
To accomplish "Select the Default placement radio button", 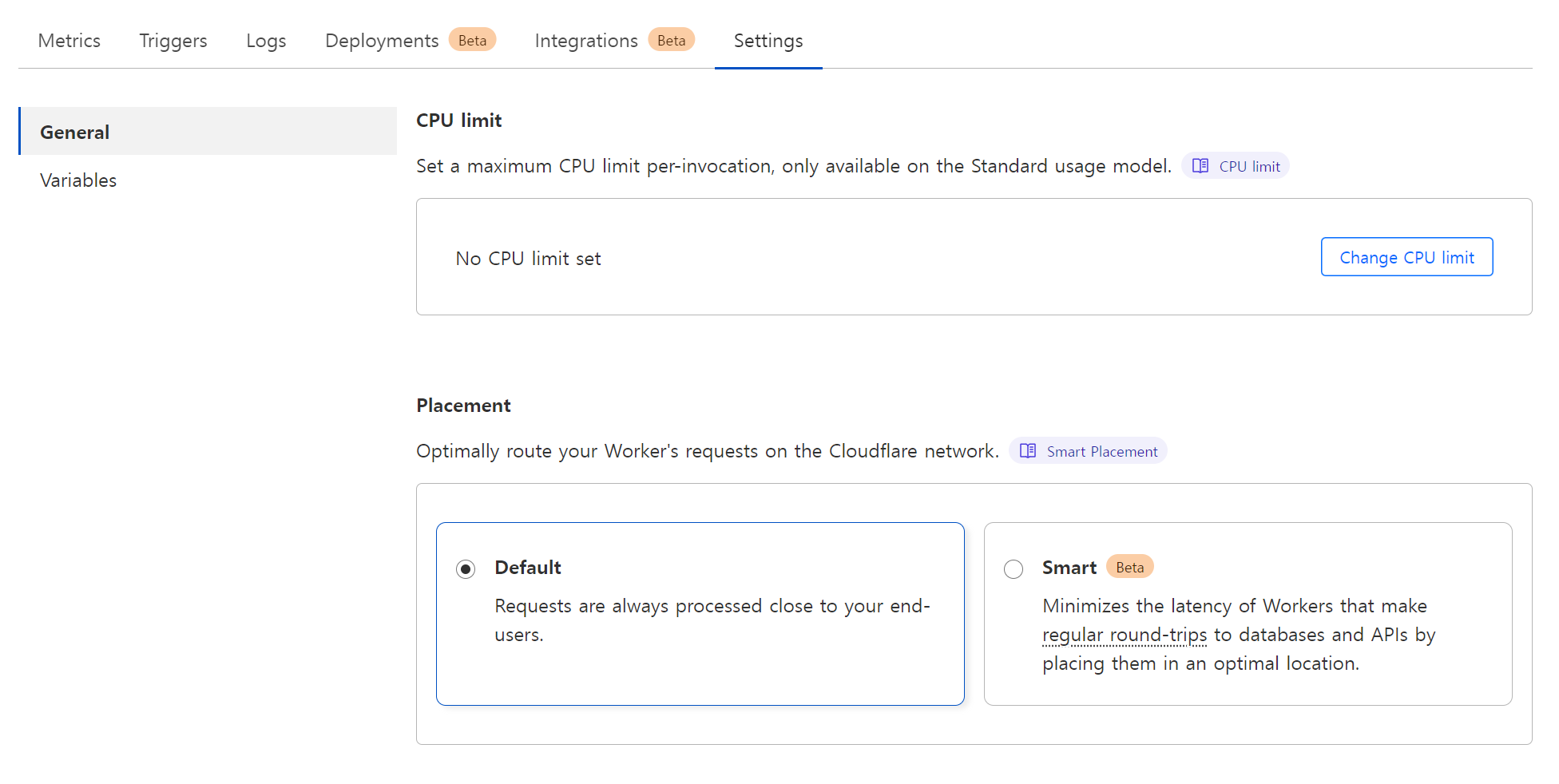I will click(x=466, y=568).
